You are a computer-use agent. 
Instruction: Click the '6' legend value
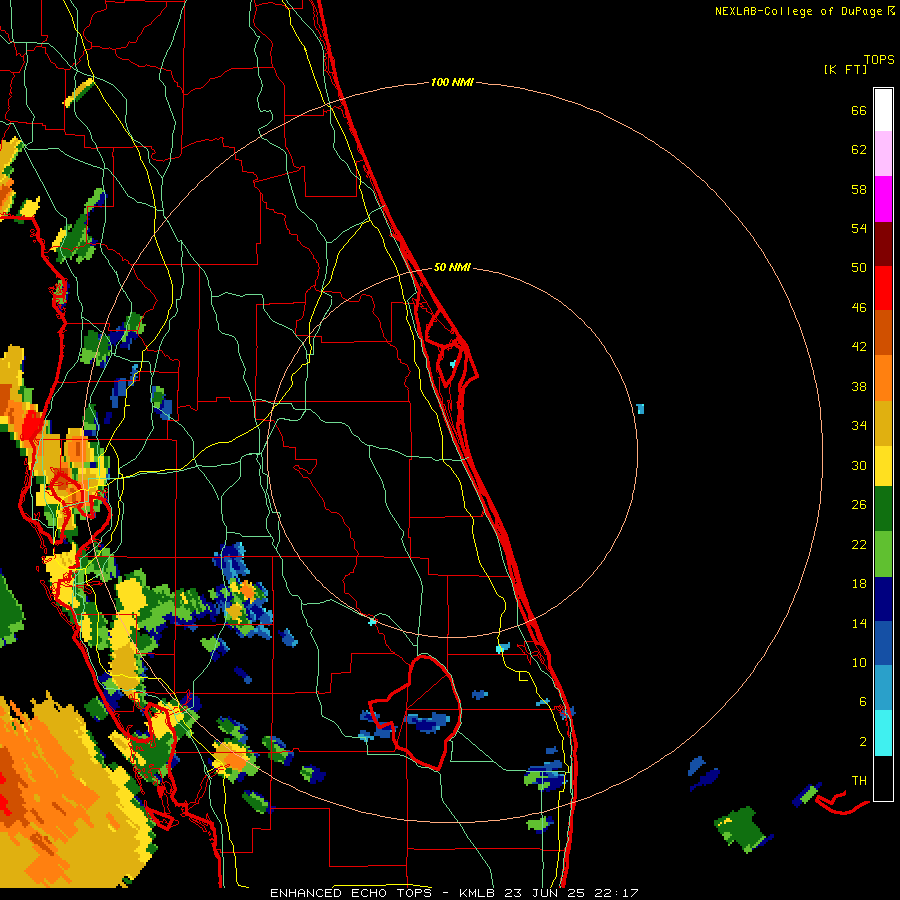point(863,702)
